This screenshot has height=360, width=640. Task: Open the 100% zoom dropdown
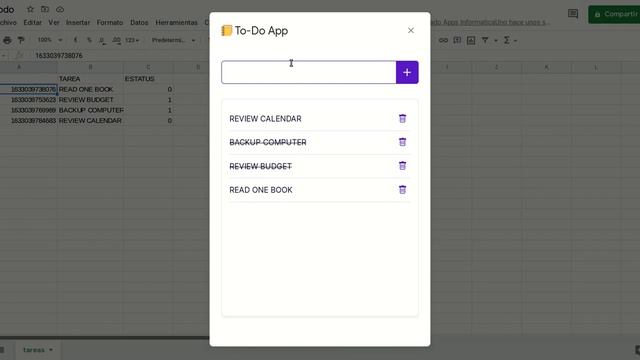(49, 40)
